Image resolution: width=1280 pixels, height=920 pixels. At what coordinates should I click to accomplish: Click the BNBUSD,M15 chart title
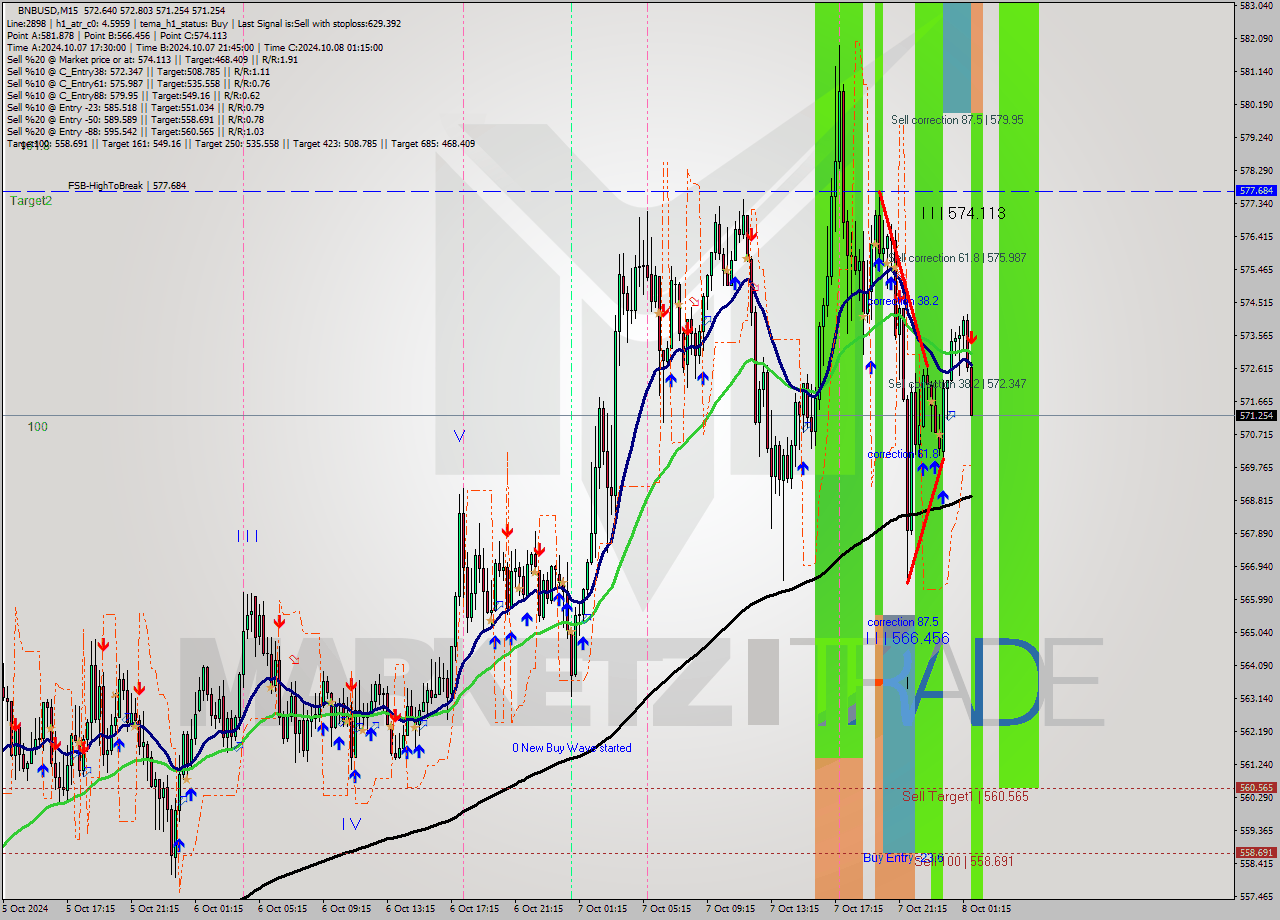click(49, 11)
